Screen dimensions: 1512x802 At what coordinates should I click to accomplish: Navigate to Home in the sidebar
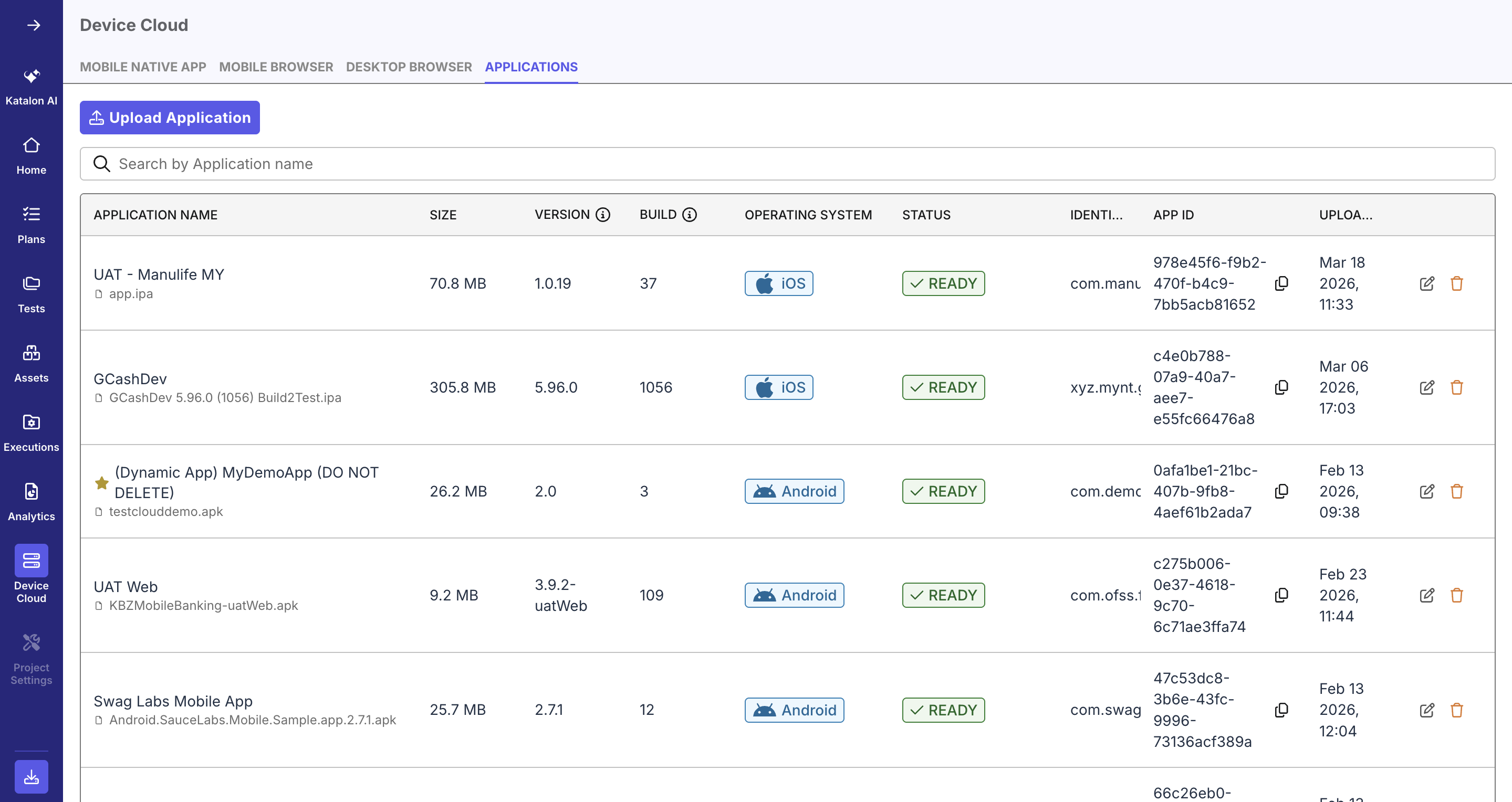31,154
